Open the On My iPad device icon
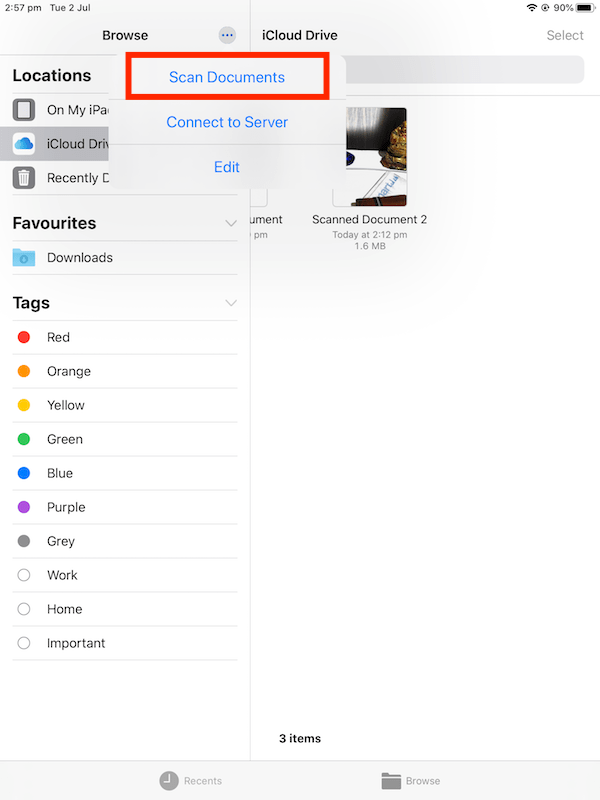Image resolution: width=600 pixels, height=800 pixels. coord(24,110)
